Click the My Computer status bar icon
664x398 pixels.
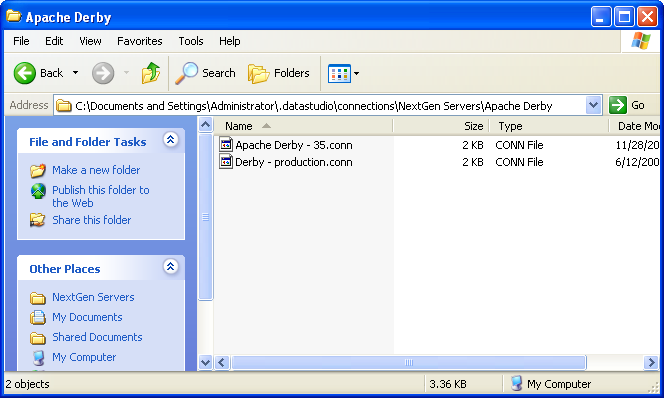click(x=516, y=384)
